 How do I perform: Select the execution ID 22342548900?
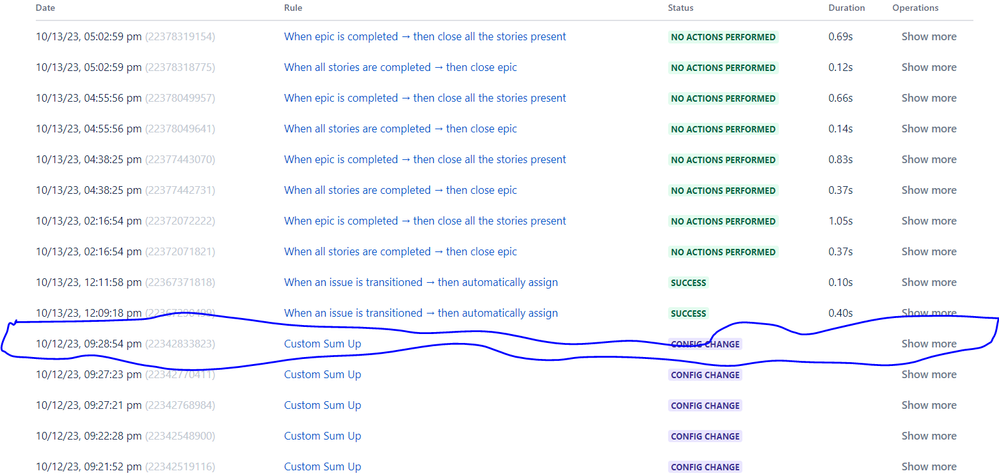[x=180, y=436]
